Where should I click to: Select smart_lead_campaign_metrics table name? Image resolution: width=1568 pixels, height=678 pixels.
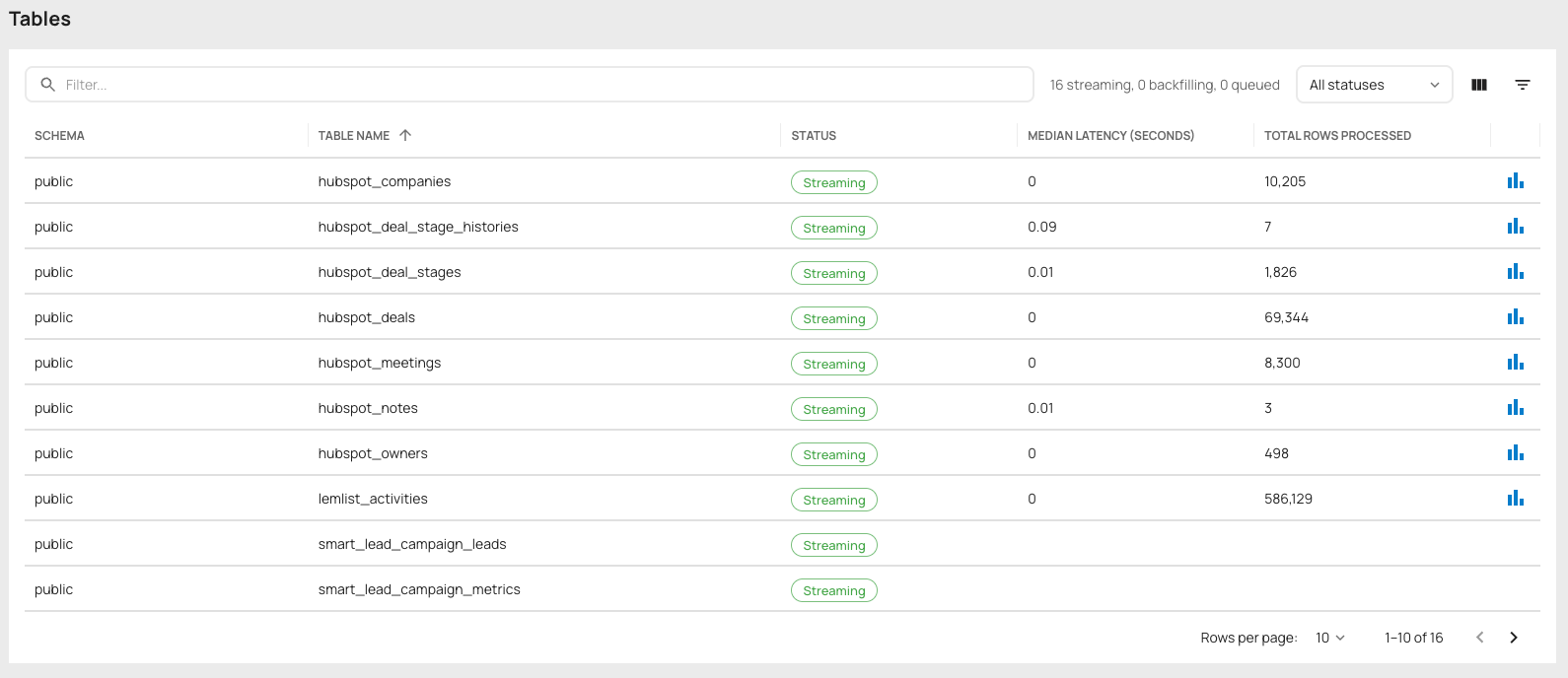pyautogui.click(x=419, y=589)
